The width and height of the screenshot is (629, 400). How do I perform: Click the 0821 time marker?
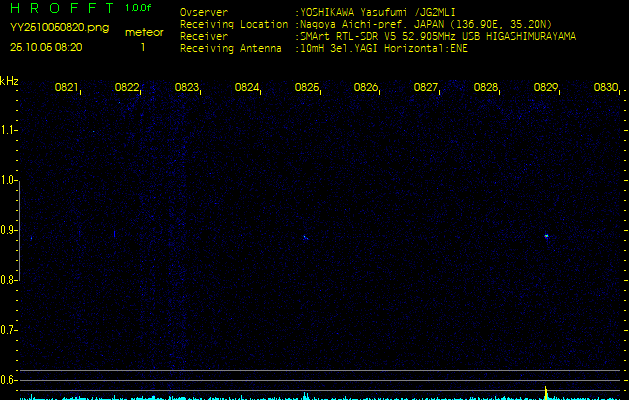[x=66, y=87]
